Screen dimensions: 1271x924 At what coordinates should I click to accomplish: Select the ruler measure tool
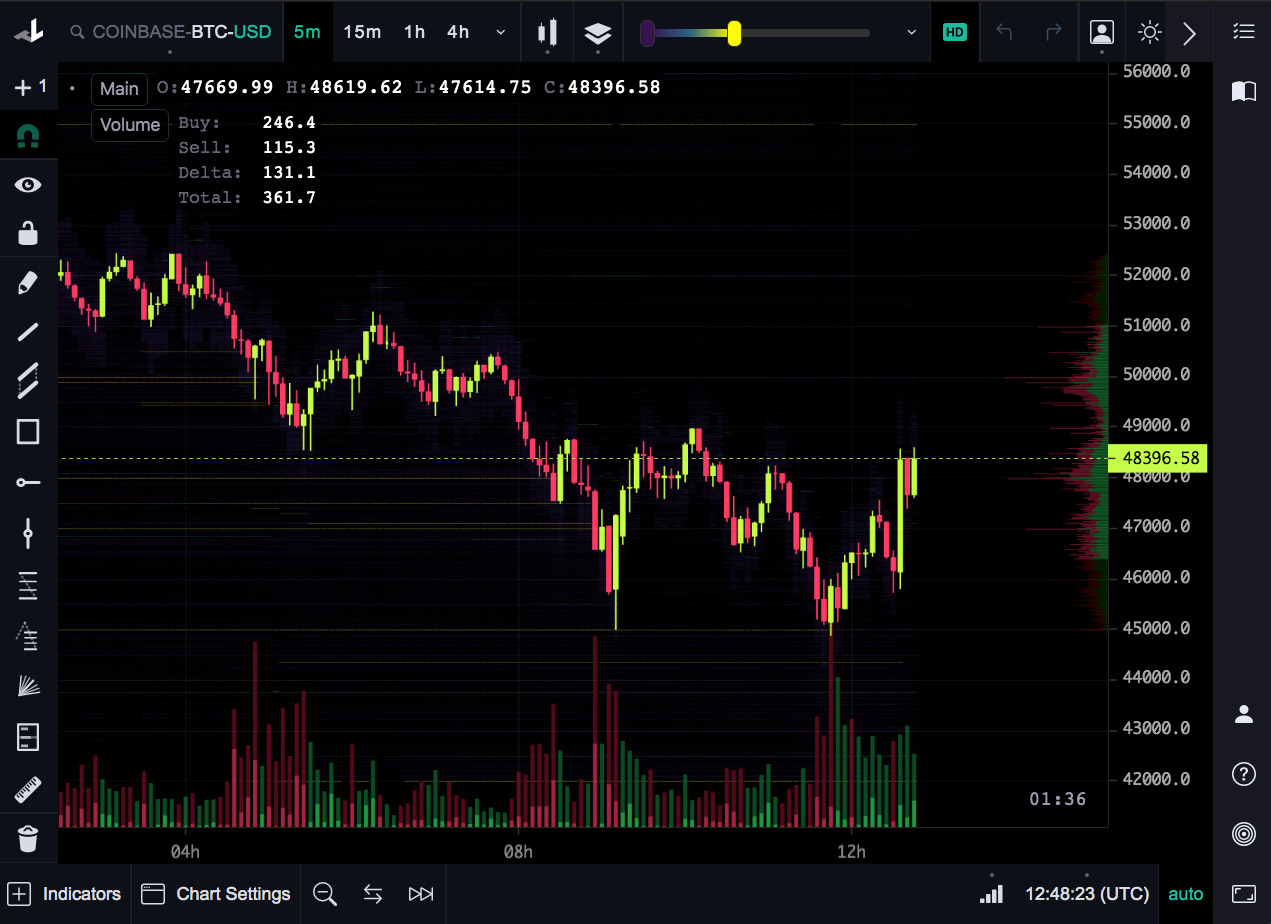coord(28,790)
